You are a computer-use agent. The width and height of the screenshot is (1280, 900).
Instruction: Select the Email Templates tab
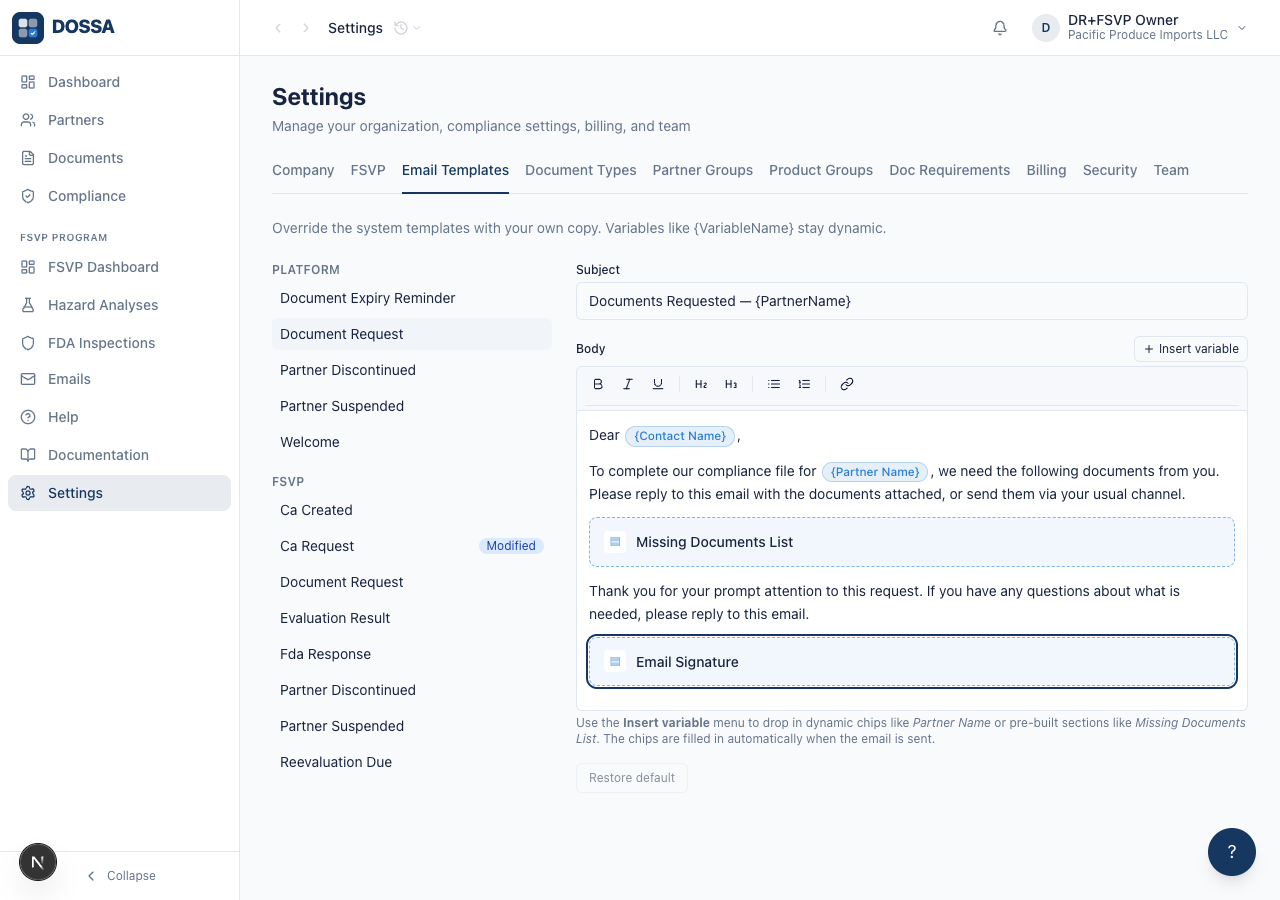point(455,170)
